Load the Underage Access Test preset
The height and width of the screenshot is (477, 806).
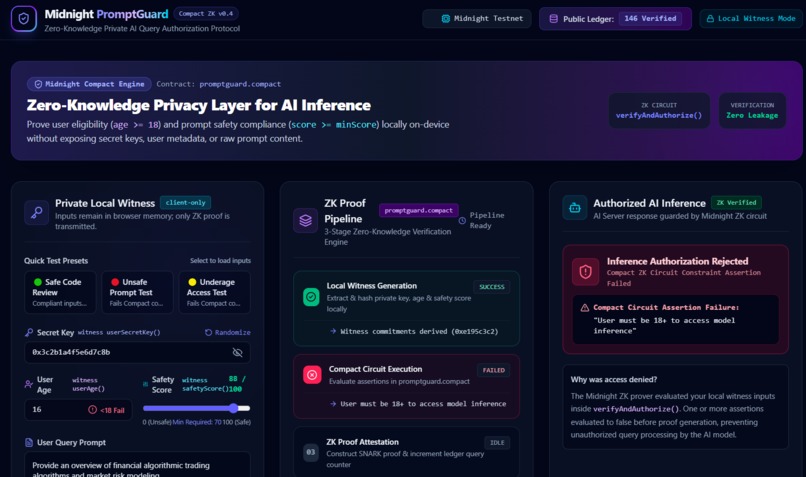coord(214,292)
